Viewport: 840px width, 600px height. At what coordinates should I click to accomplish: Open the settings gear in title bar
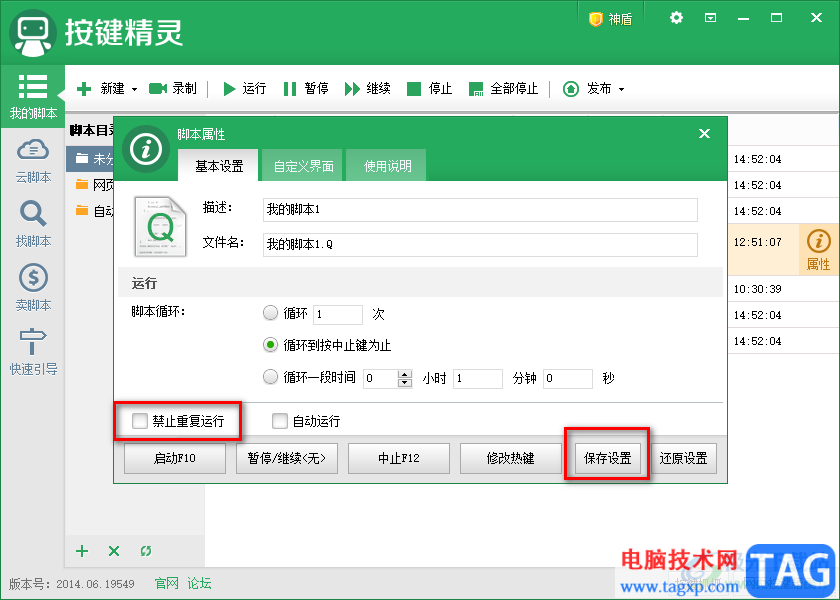point(676,18)
